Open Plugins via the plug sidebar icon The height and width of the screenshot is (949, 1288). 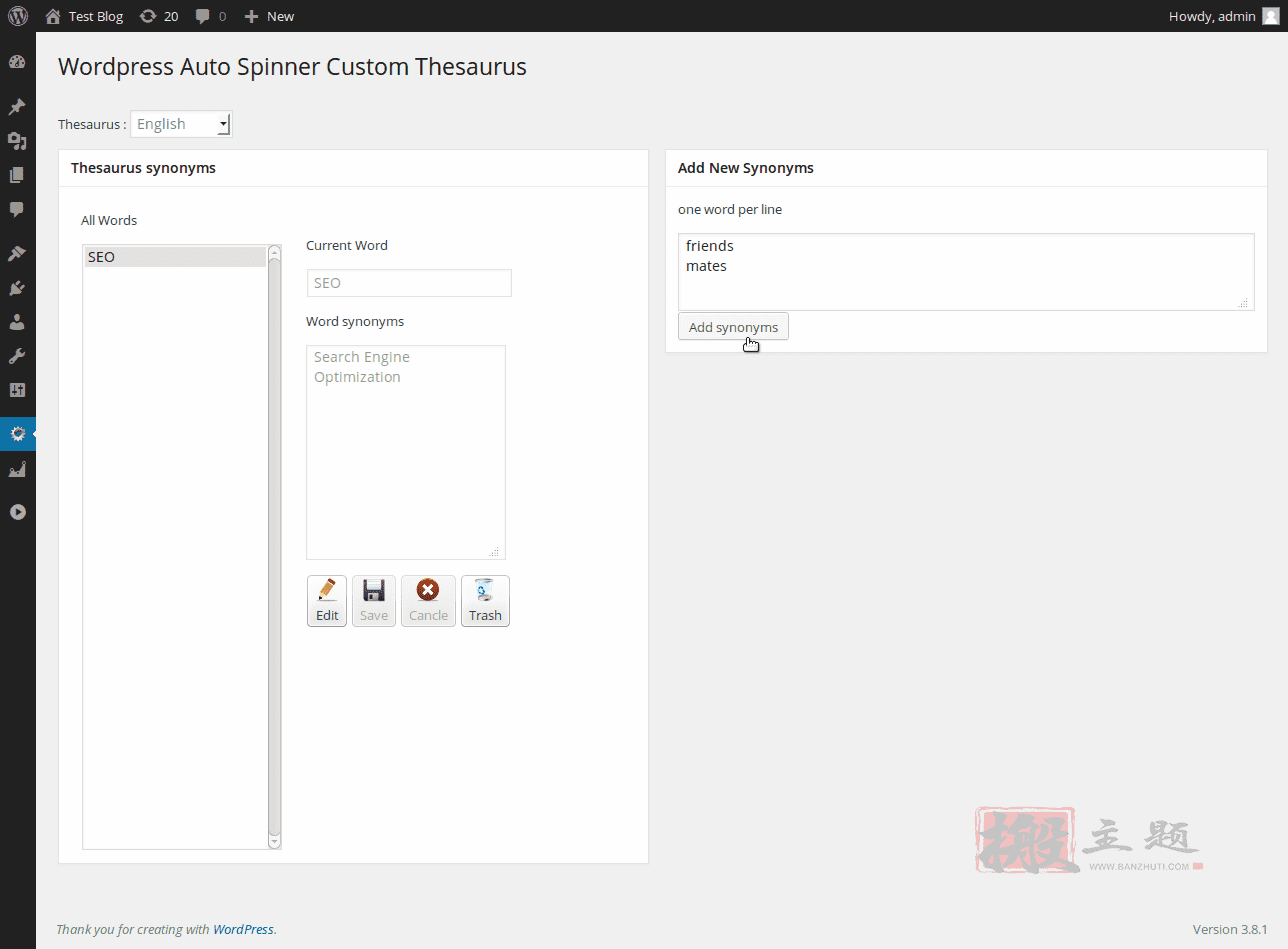pyautogui.click(x=17, y=288)
